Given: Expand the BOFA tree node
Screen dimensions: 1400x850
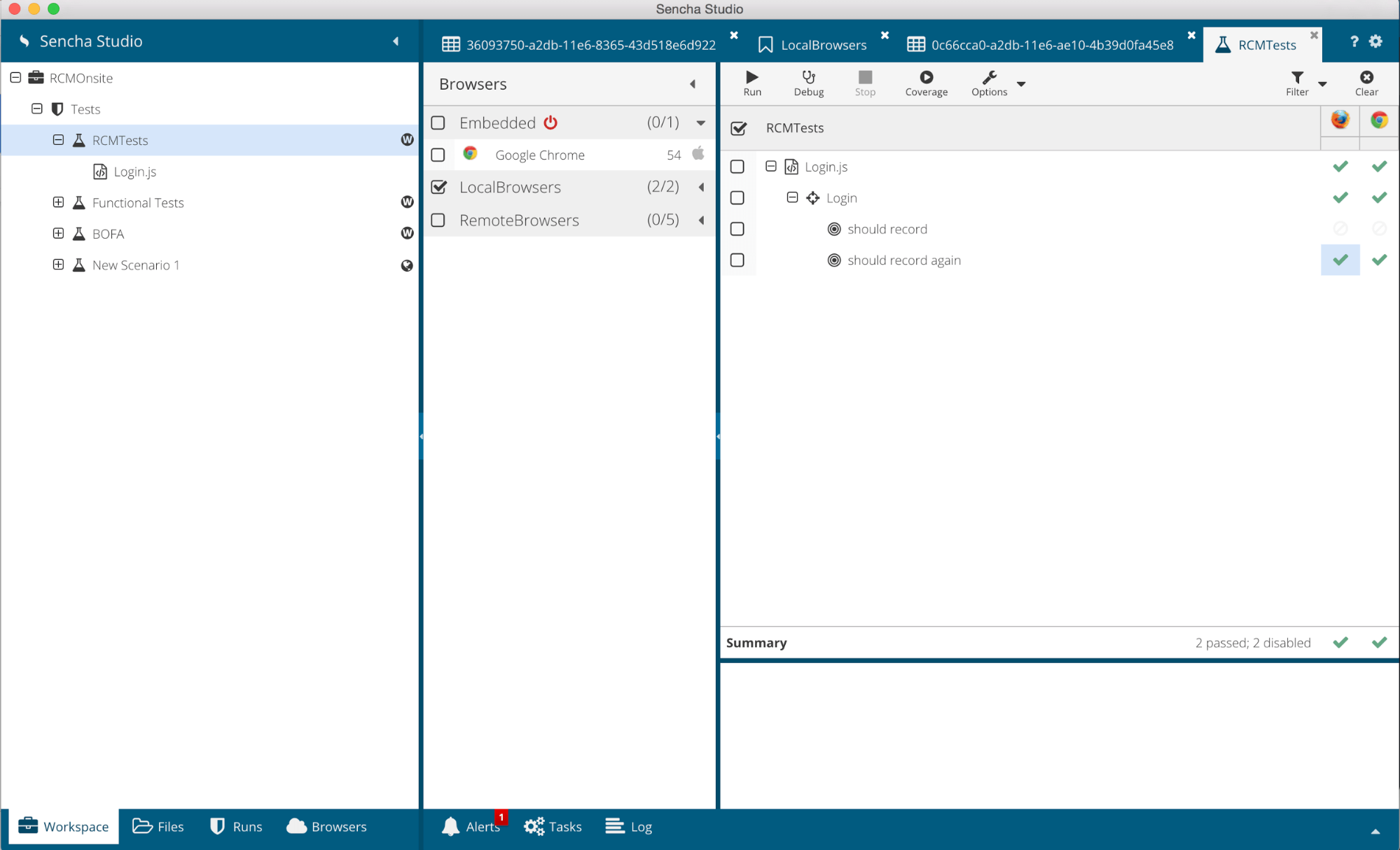Looking at the screenshot, I should (x=58, y=233).
